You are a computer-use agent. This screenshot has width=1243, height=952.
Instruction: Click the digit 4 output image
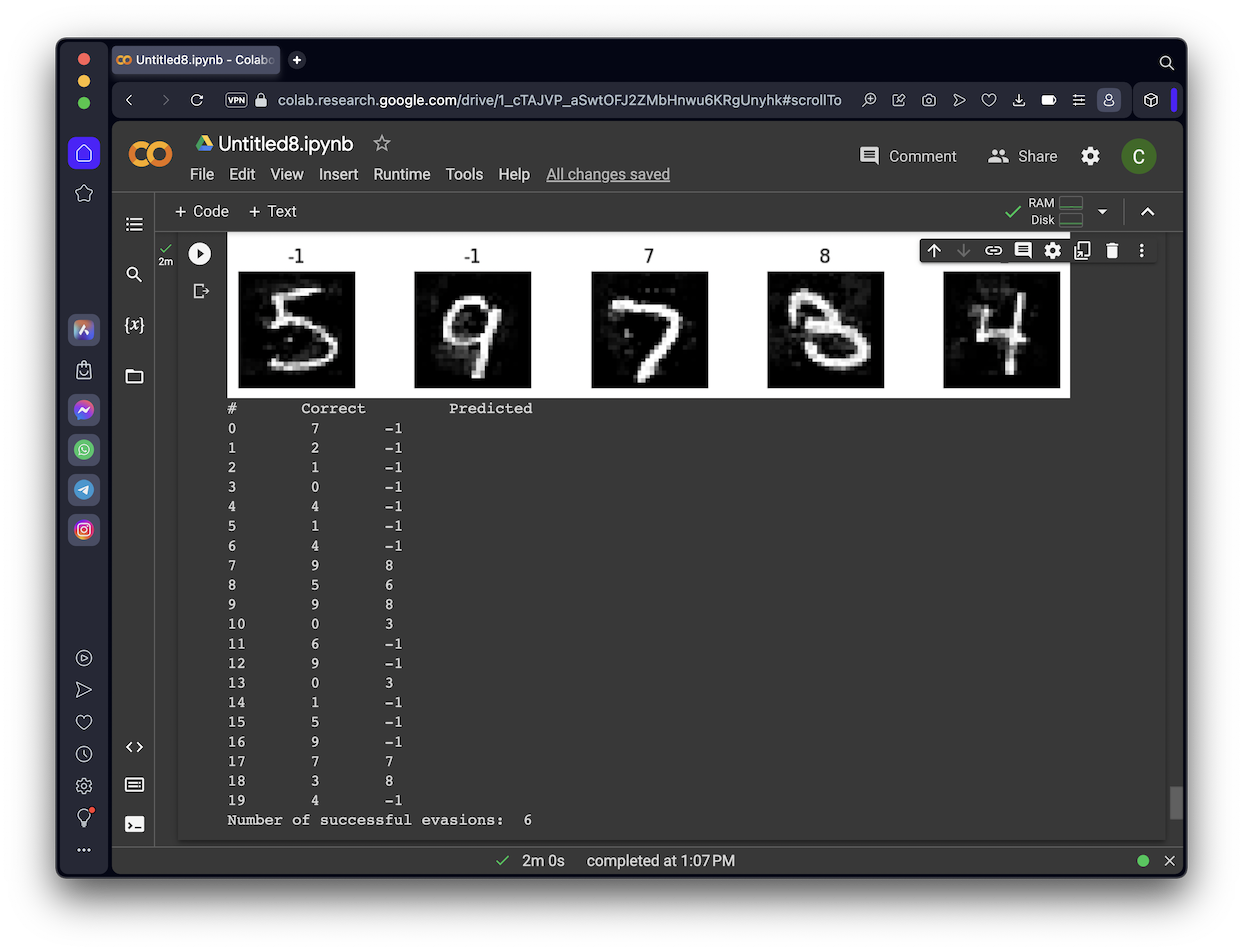pos(1001,330)
